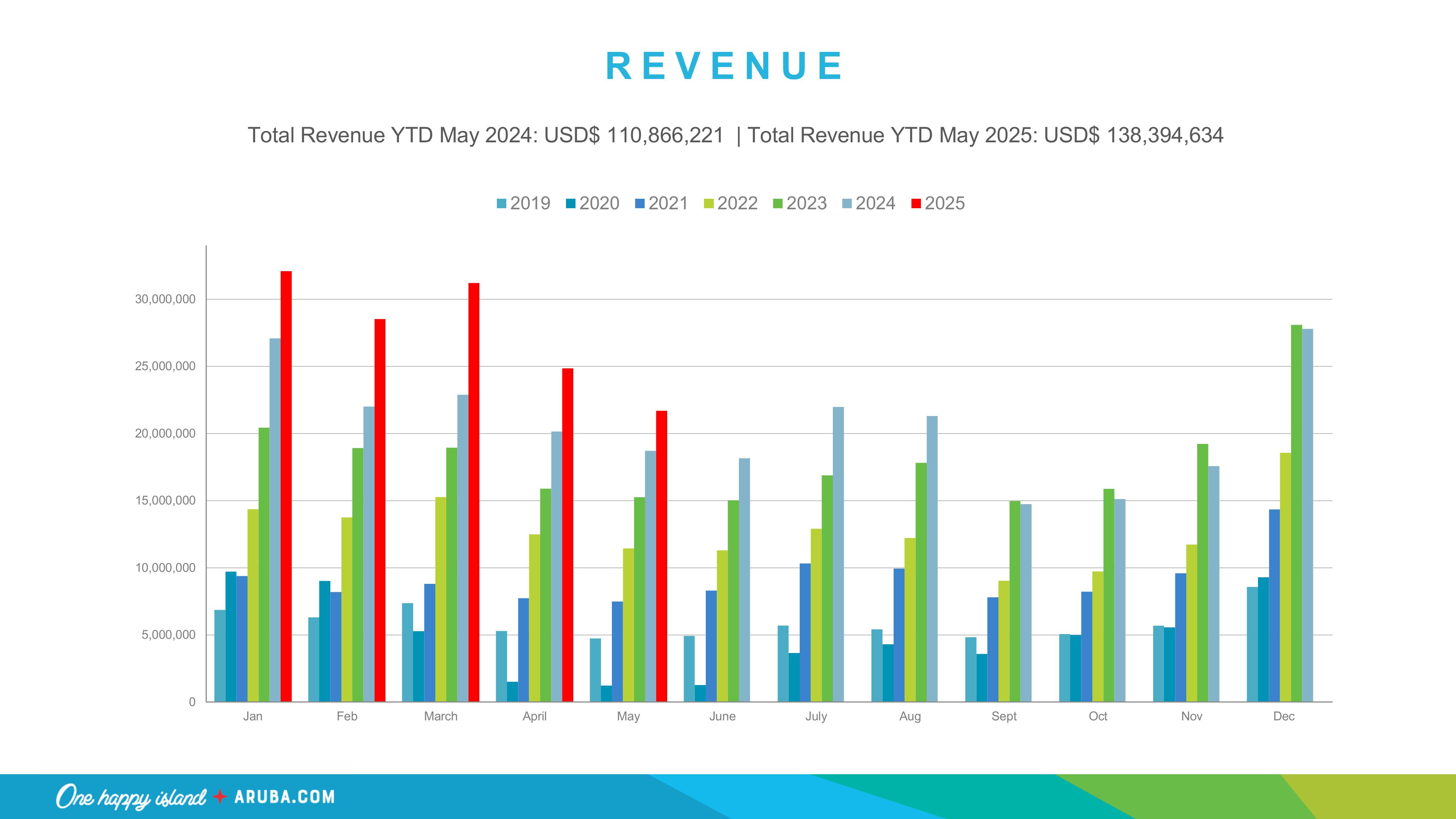Click the 2021 December bar
This screenshot has width=1456, height=819.
coord(1274,605)
